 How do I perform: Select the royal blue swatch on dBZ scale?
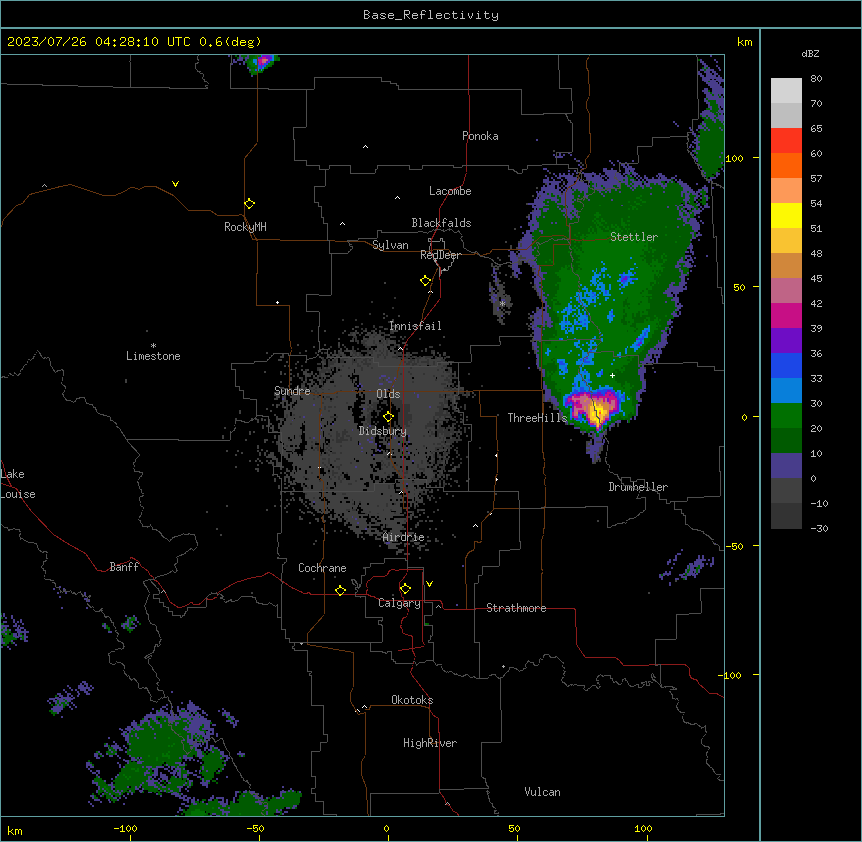click(x=786, y=365)
